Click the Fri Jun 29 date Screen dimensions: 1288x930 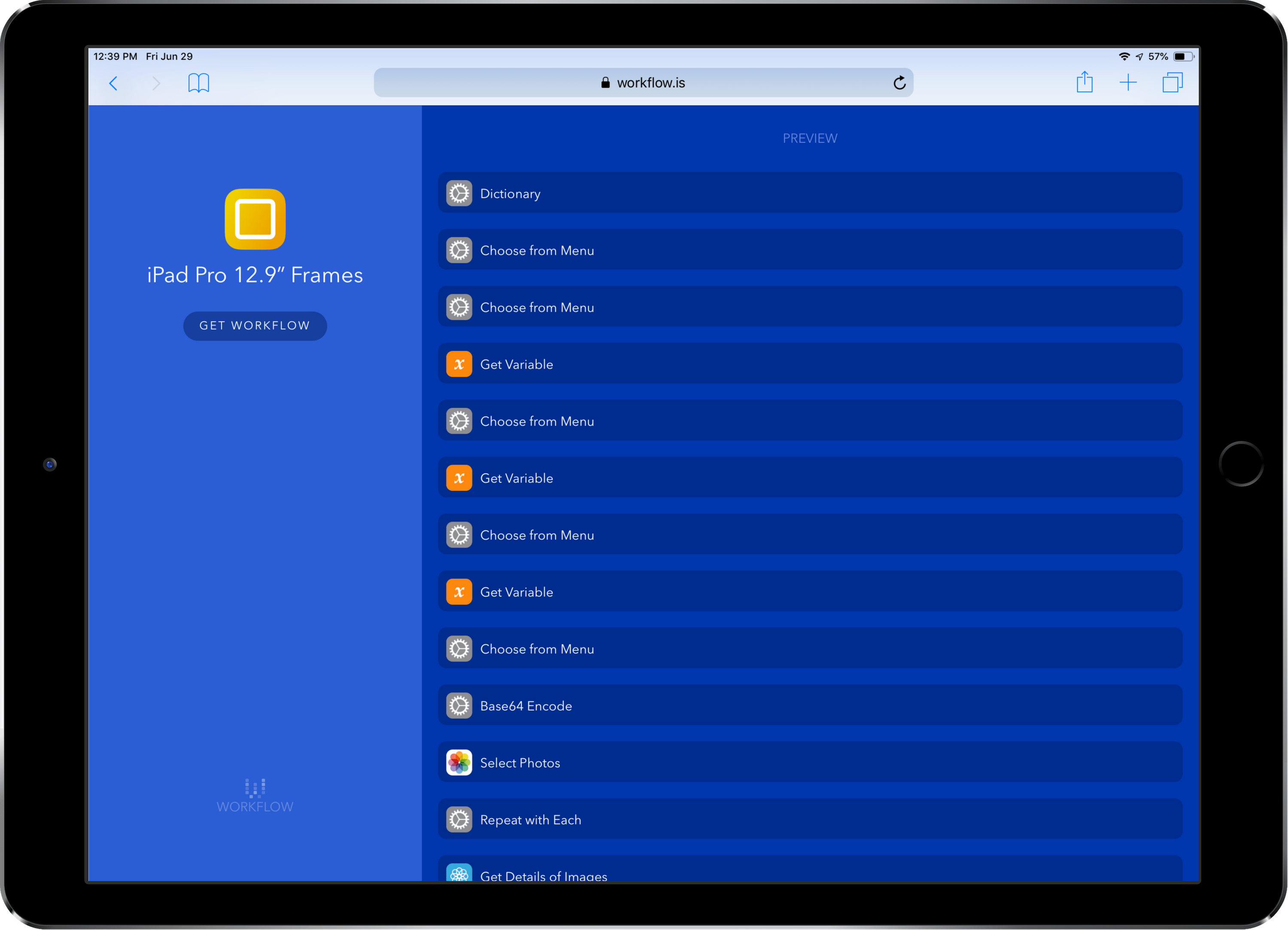[169, 56]
